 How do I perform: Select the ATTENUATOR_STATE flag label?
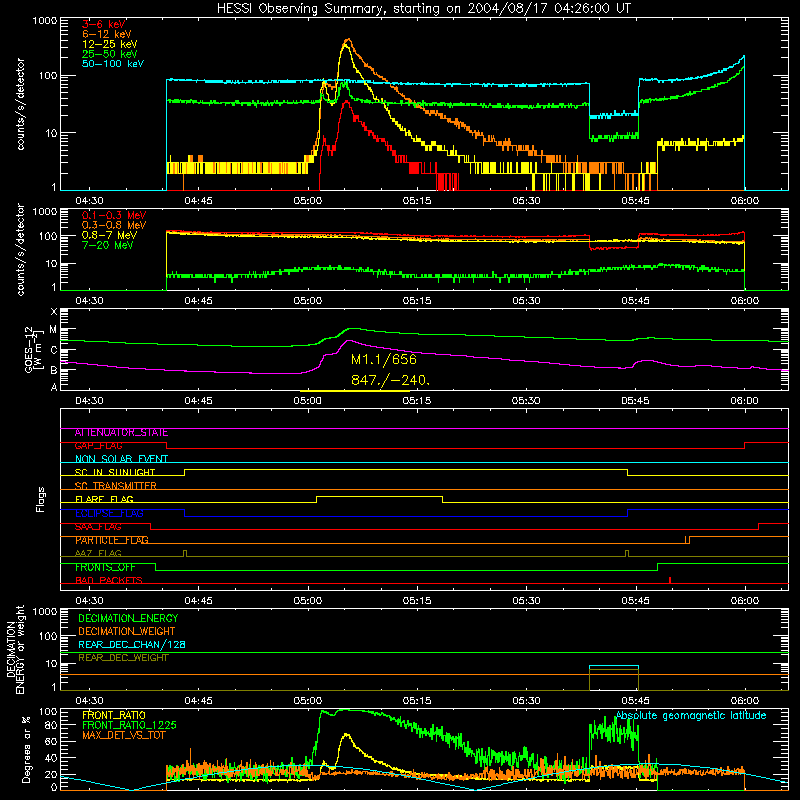(121, 433)
